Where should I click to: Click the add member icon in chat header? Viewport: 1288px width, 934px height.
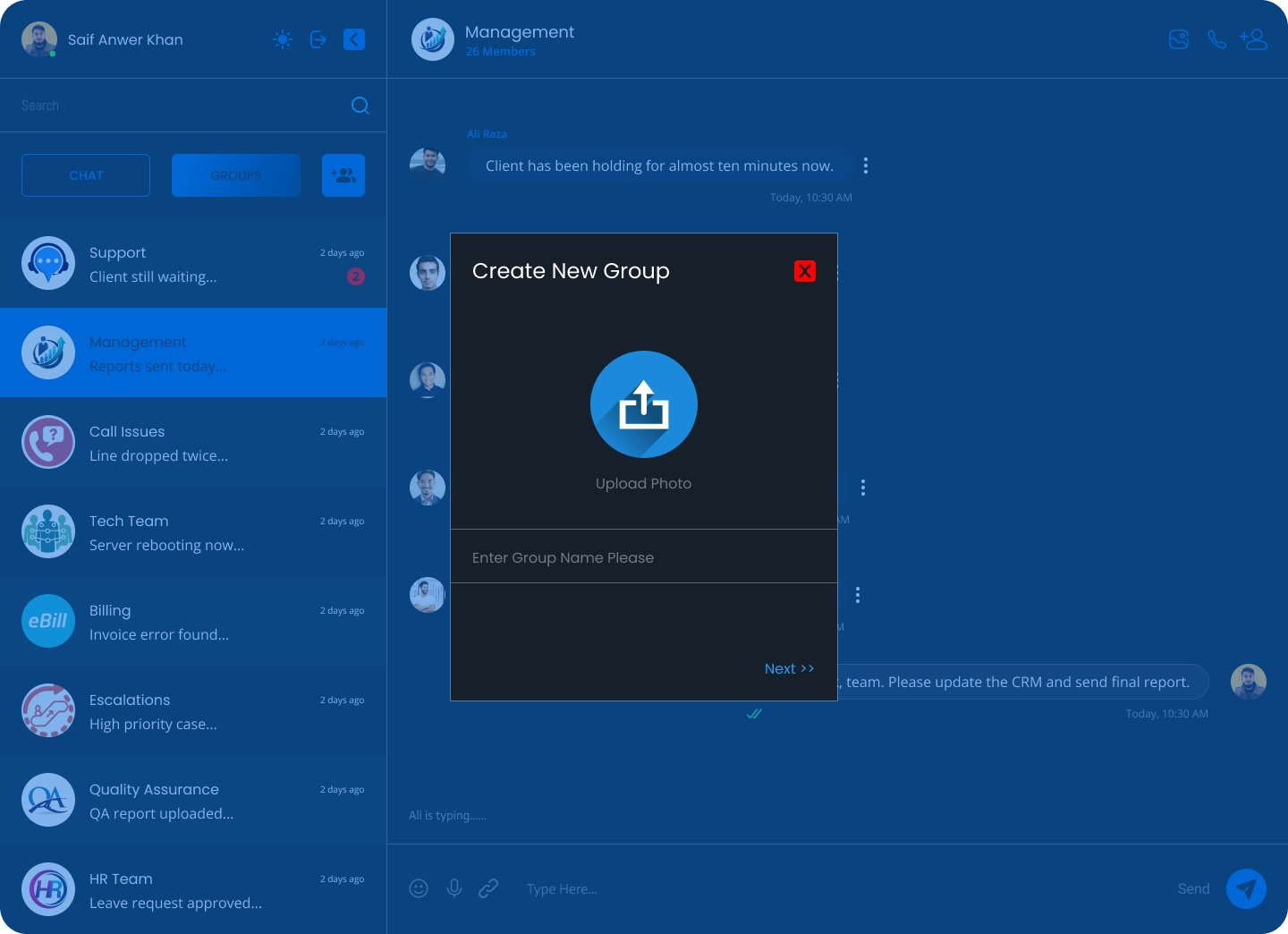point(1253,39)
